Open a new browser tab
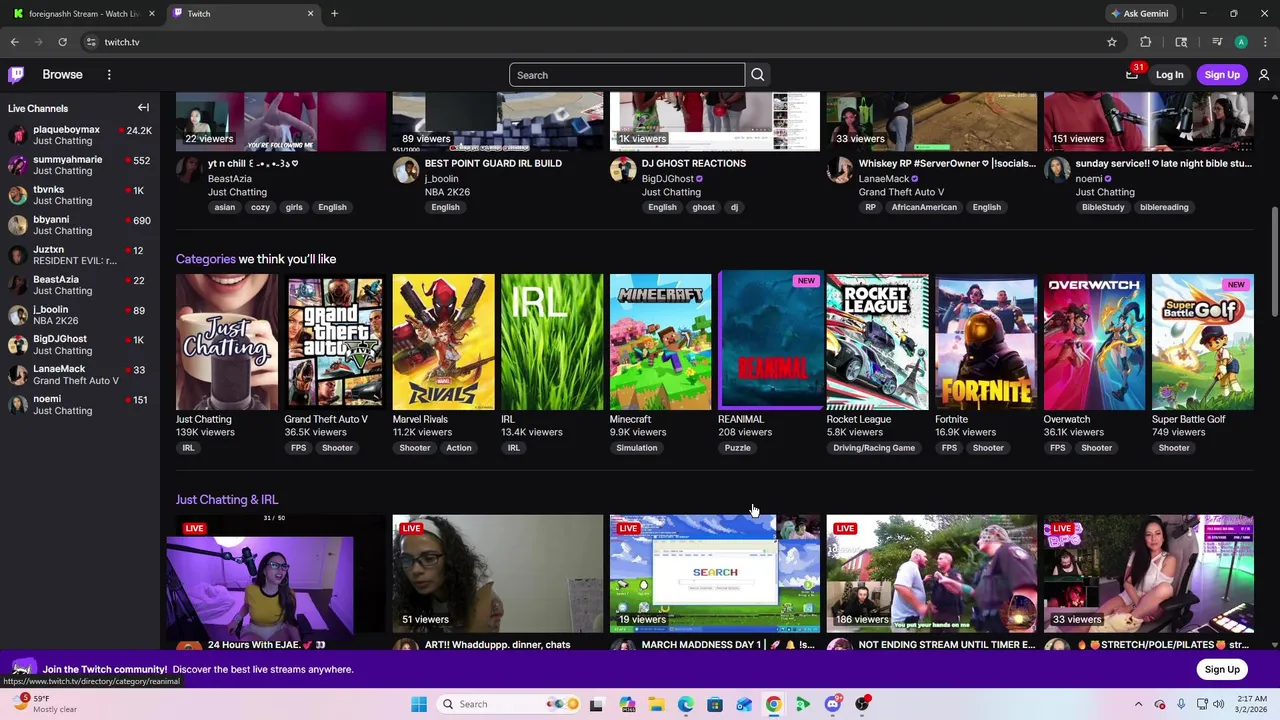 pyautogui.click(x=334, y=14)
